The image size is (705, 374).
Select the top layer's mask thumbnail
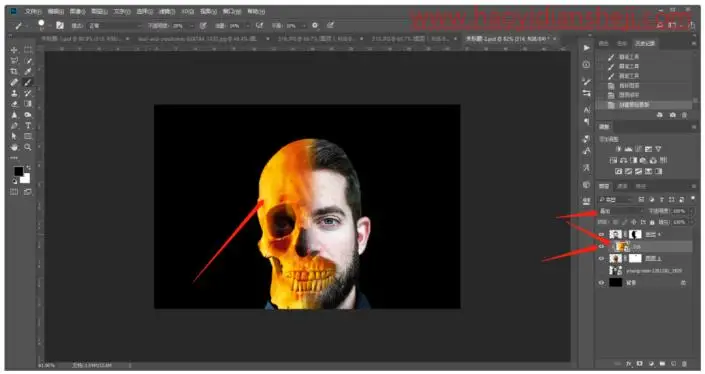635,234
